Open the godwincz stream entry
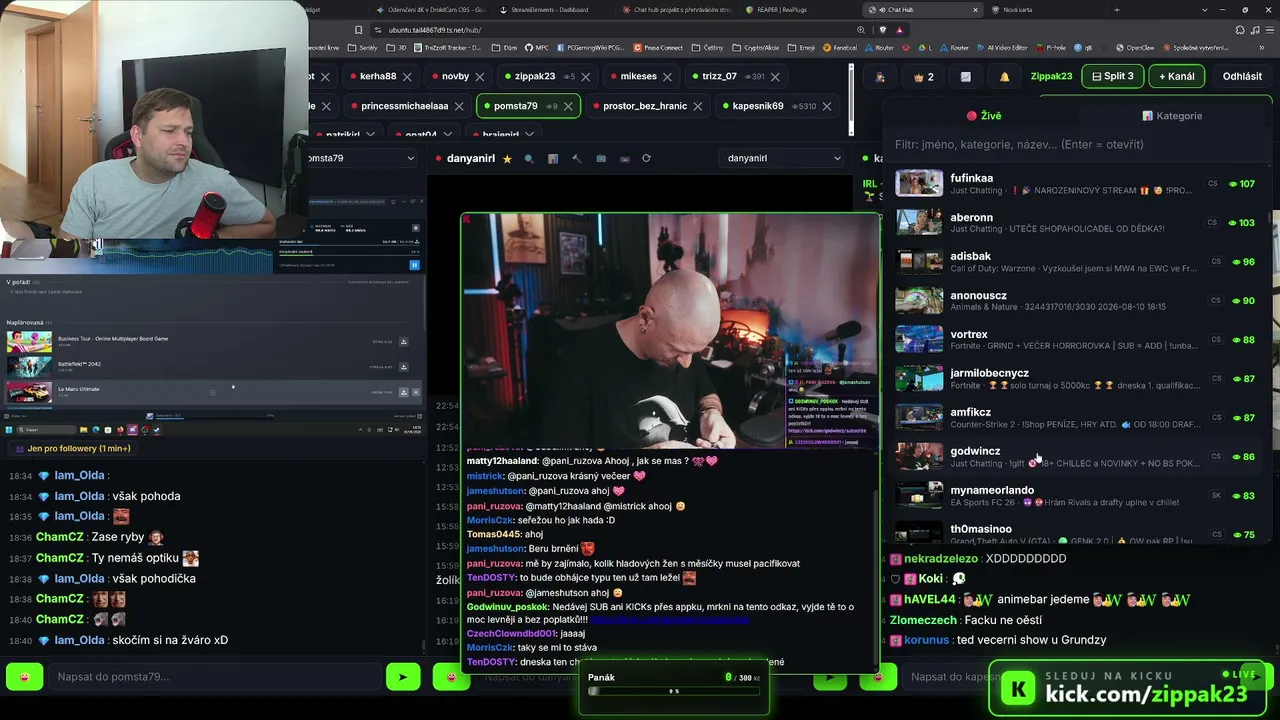This screenshot has height=720, width=1280. [1076, 457]
